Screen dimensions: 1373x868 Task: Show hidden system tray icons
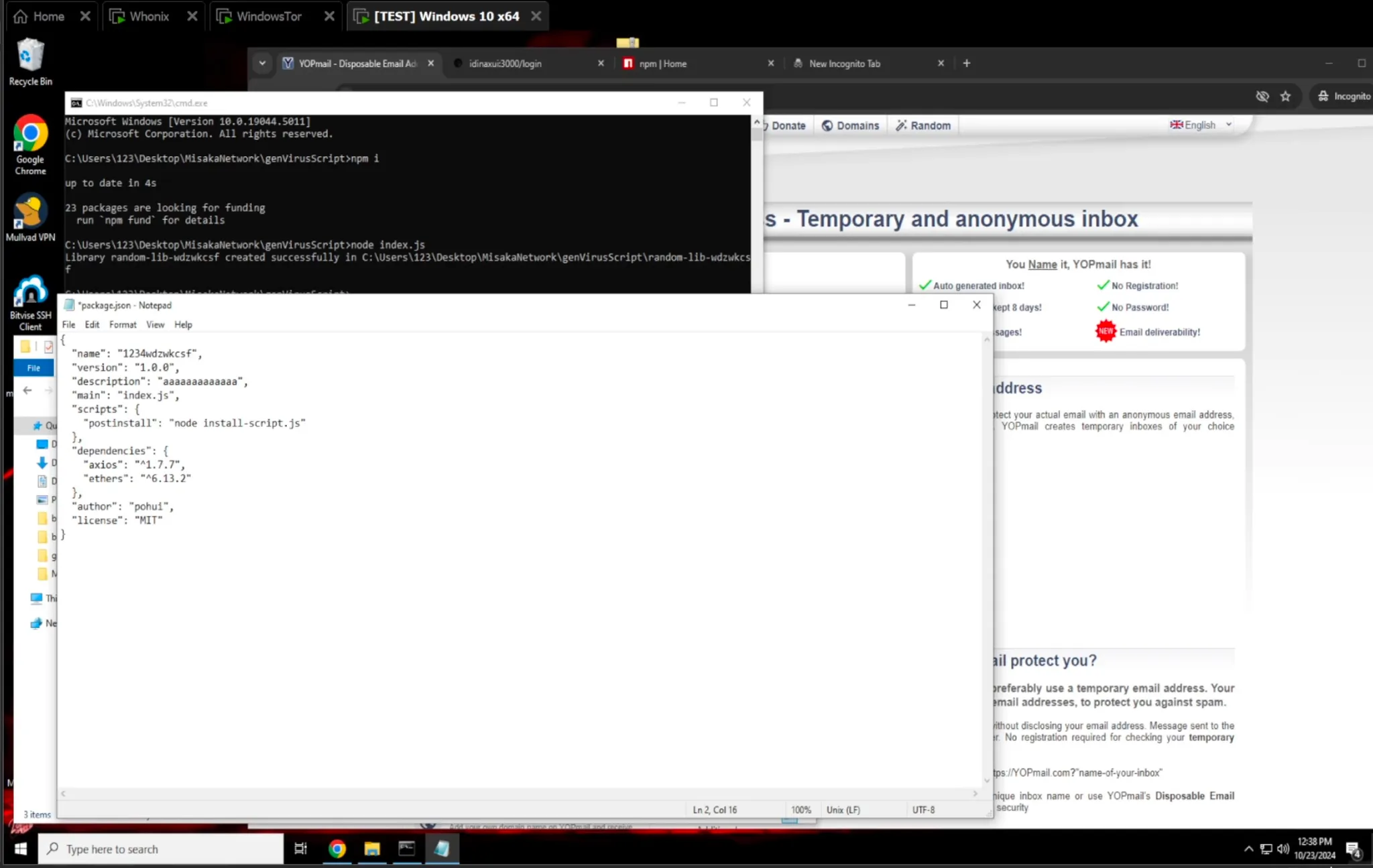click(x=1248, y=849)
